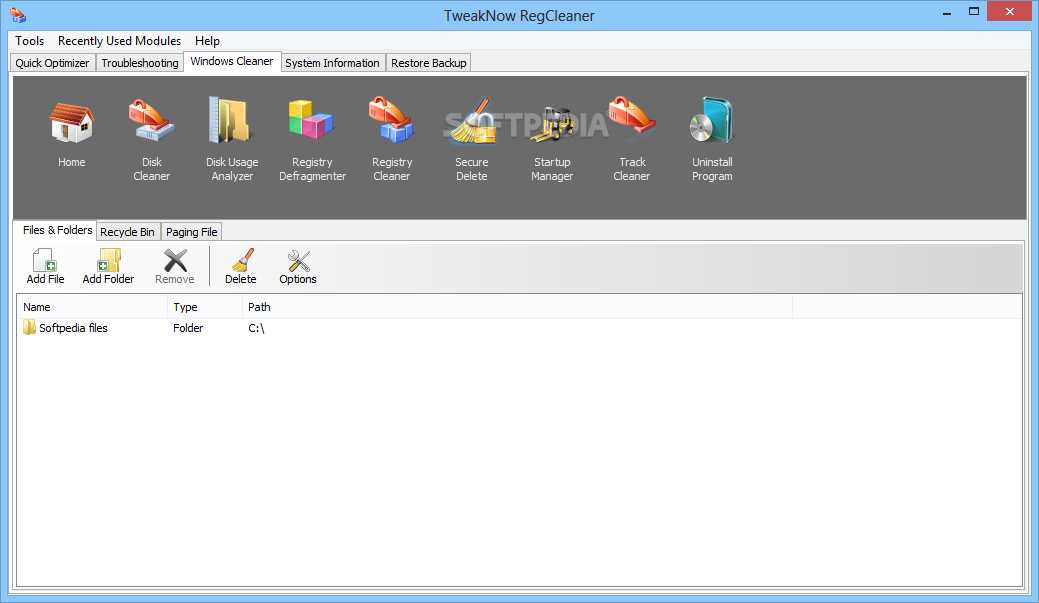Select the Softpedia files row name
The image size is (1039, 603).
point(73,328)
